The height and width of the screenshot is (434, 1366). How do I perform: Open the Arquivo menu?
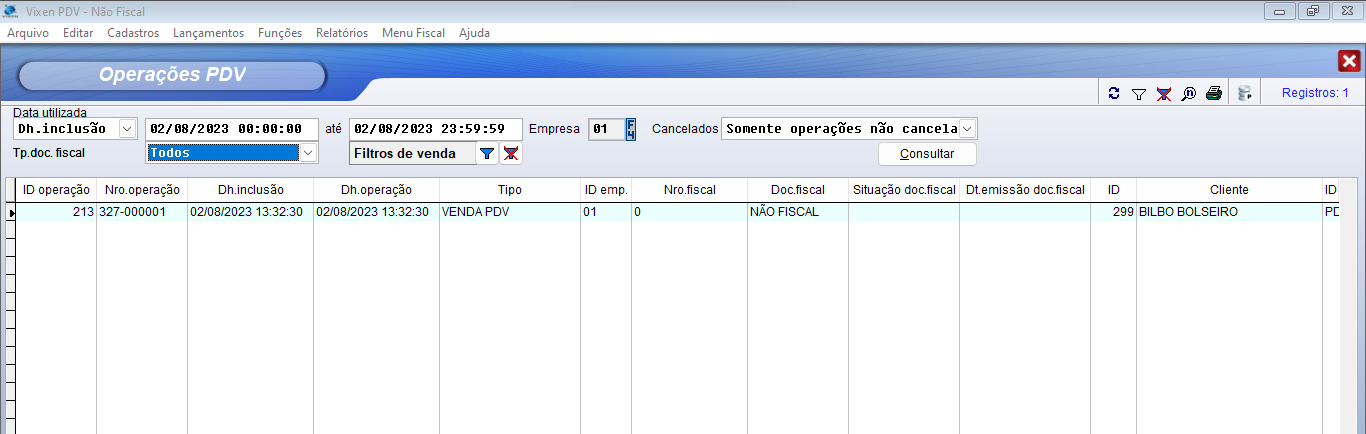[28, 33]
